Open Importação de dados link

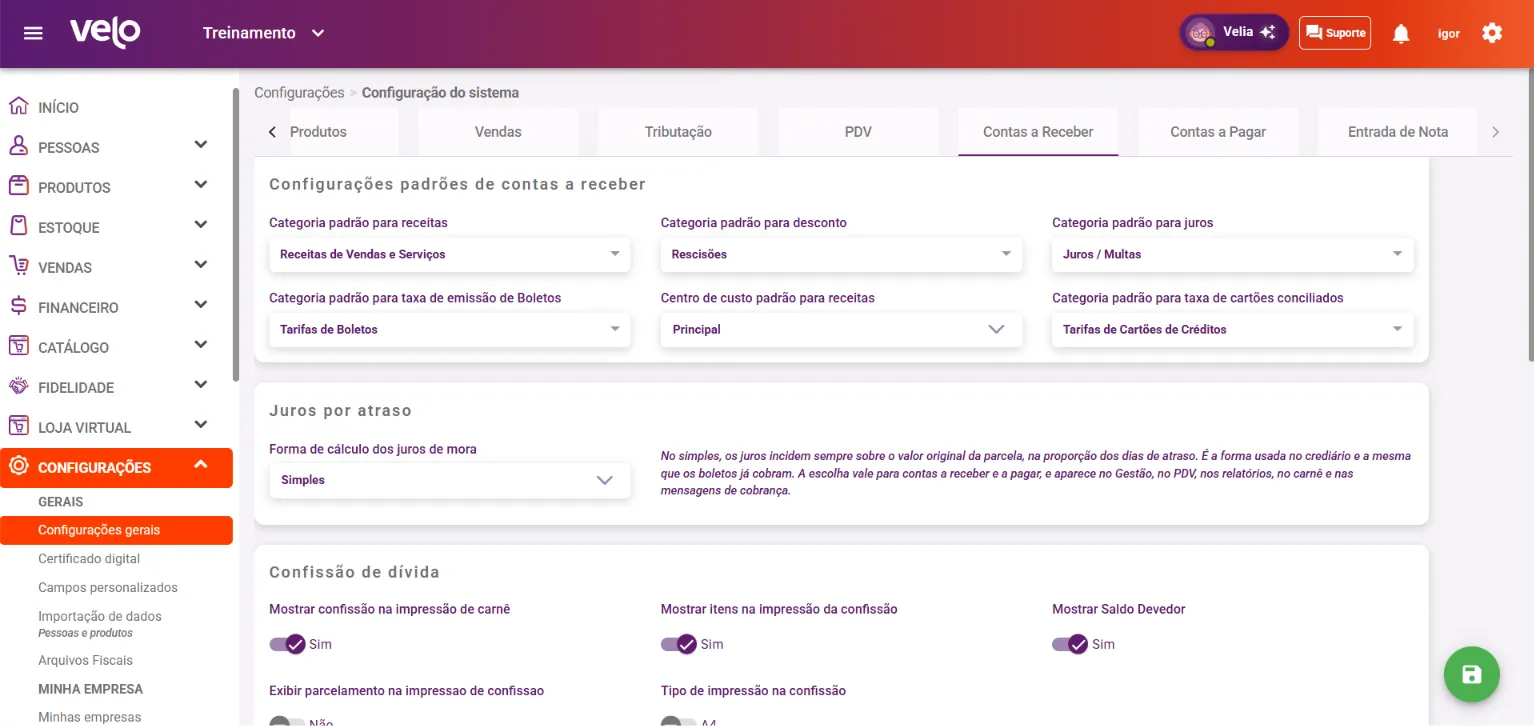[x=100, y=617]
